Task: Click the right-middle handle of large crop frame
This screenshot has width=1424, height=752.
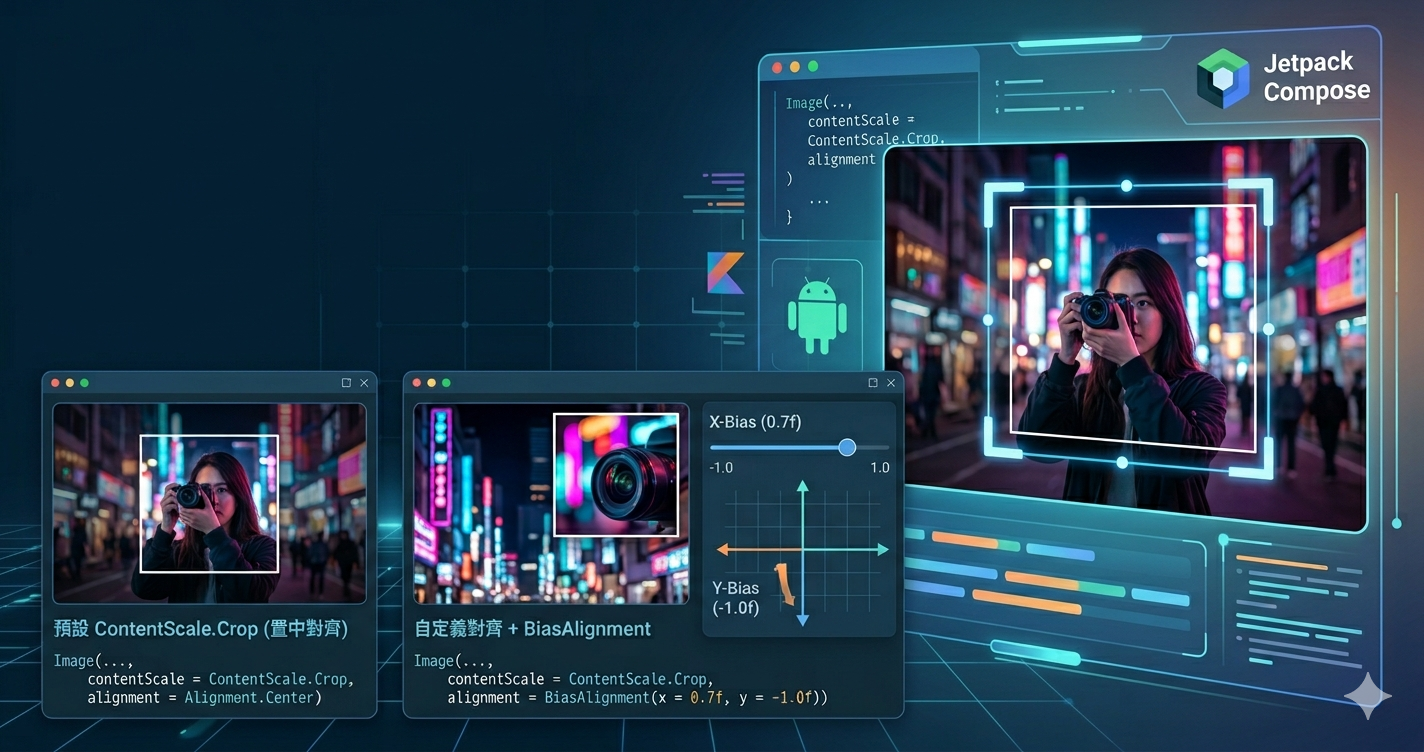Action: click(x=1268, y=329)
